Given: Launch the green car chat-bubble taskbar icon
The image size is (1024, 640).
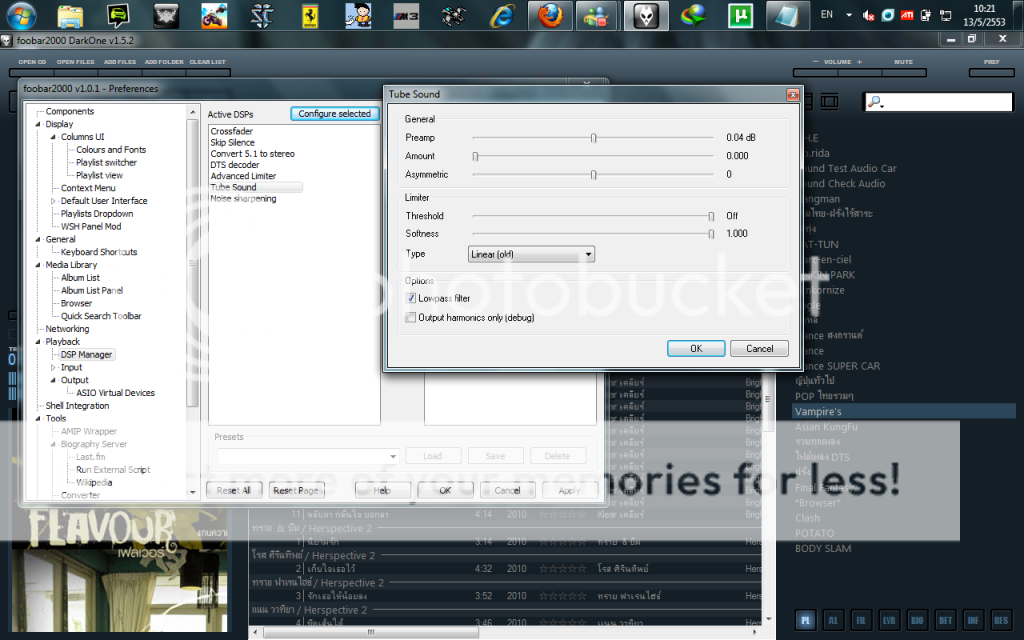Looking at the screenshot, I should (x=118, y=16).
